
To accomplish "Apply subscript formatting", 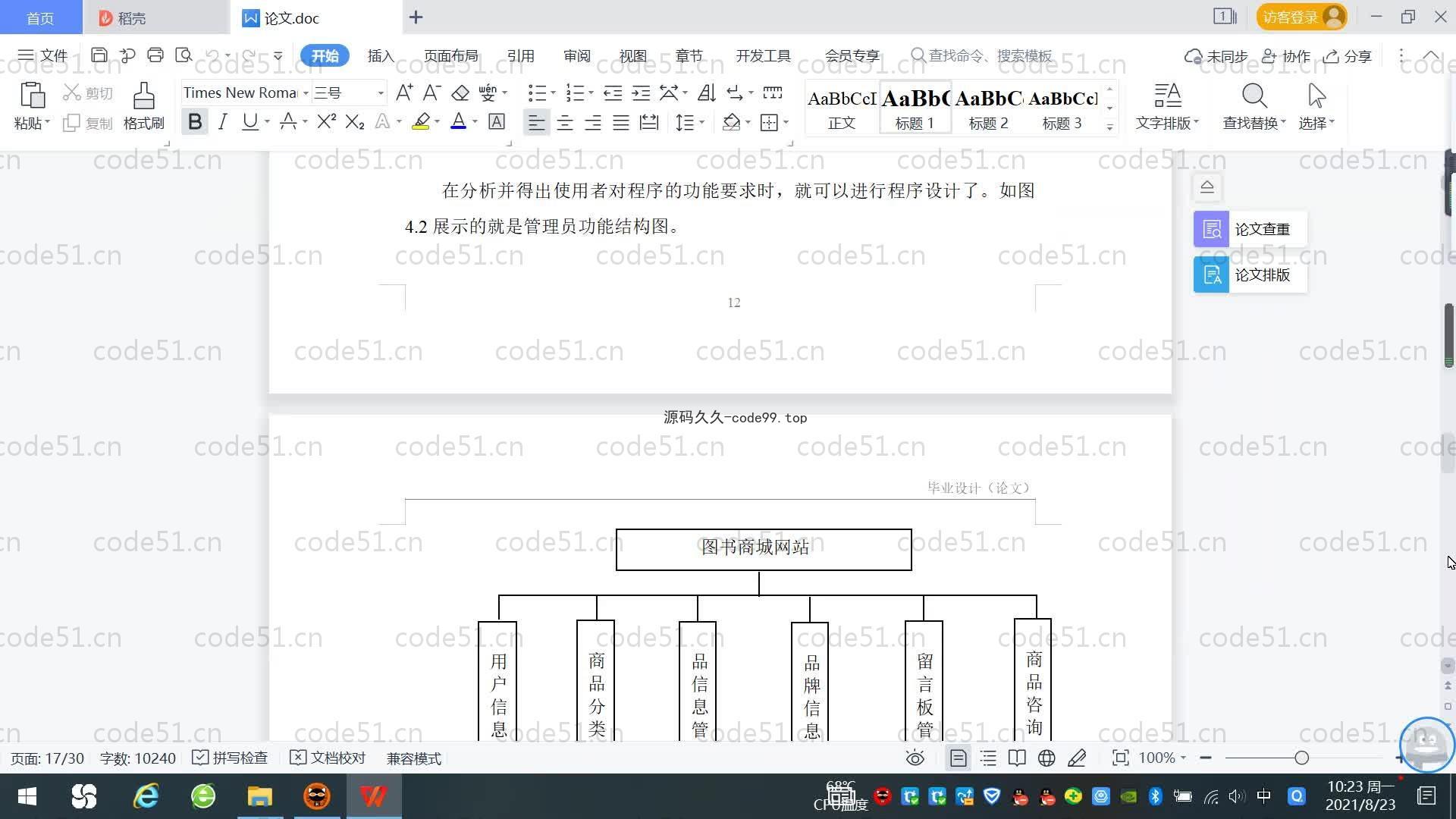I will pyautogui.click(x=355, y=121).
